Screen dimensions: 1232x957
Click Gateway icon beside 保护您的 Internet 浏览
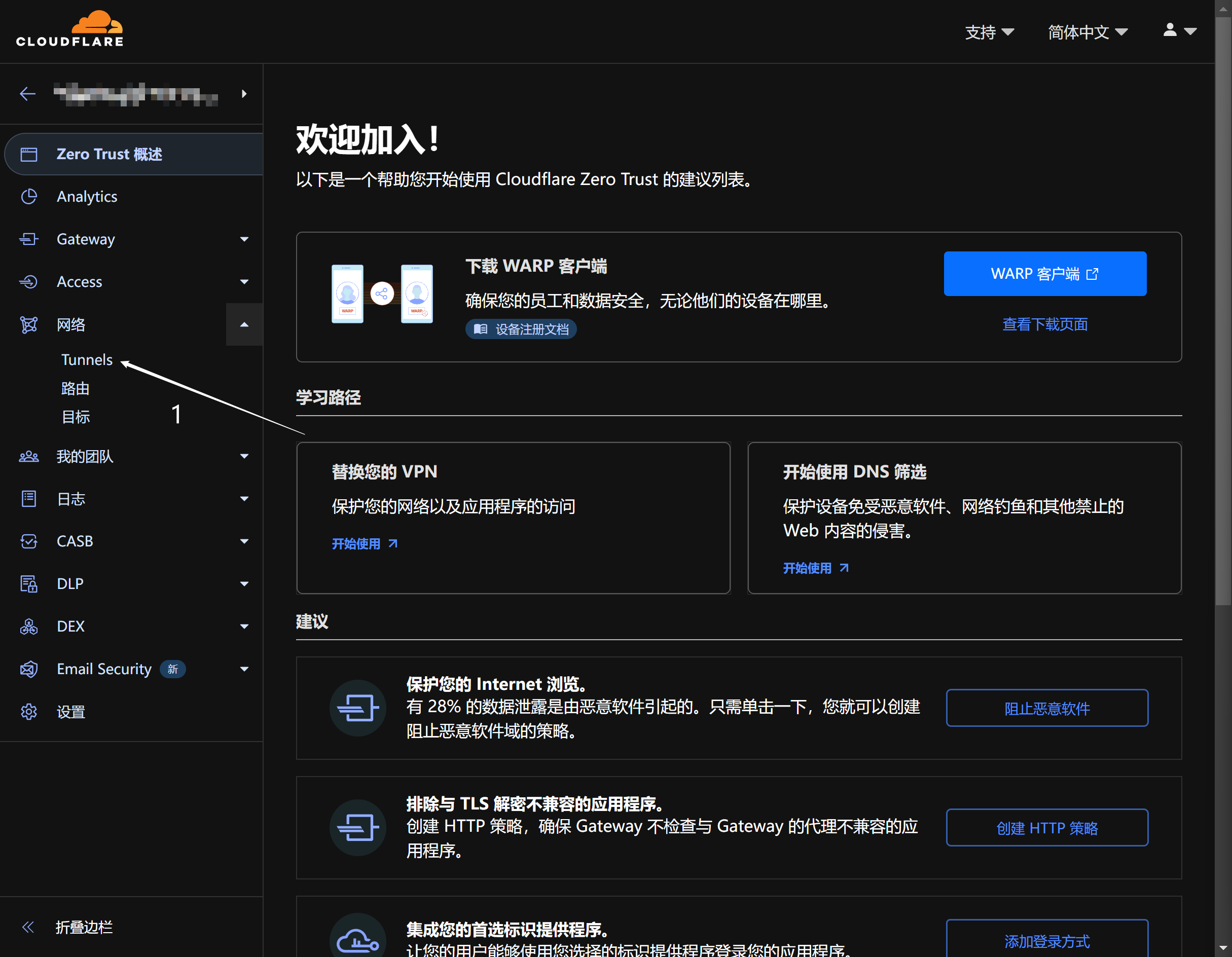point(357,708)
